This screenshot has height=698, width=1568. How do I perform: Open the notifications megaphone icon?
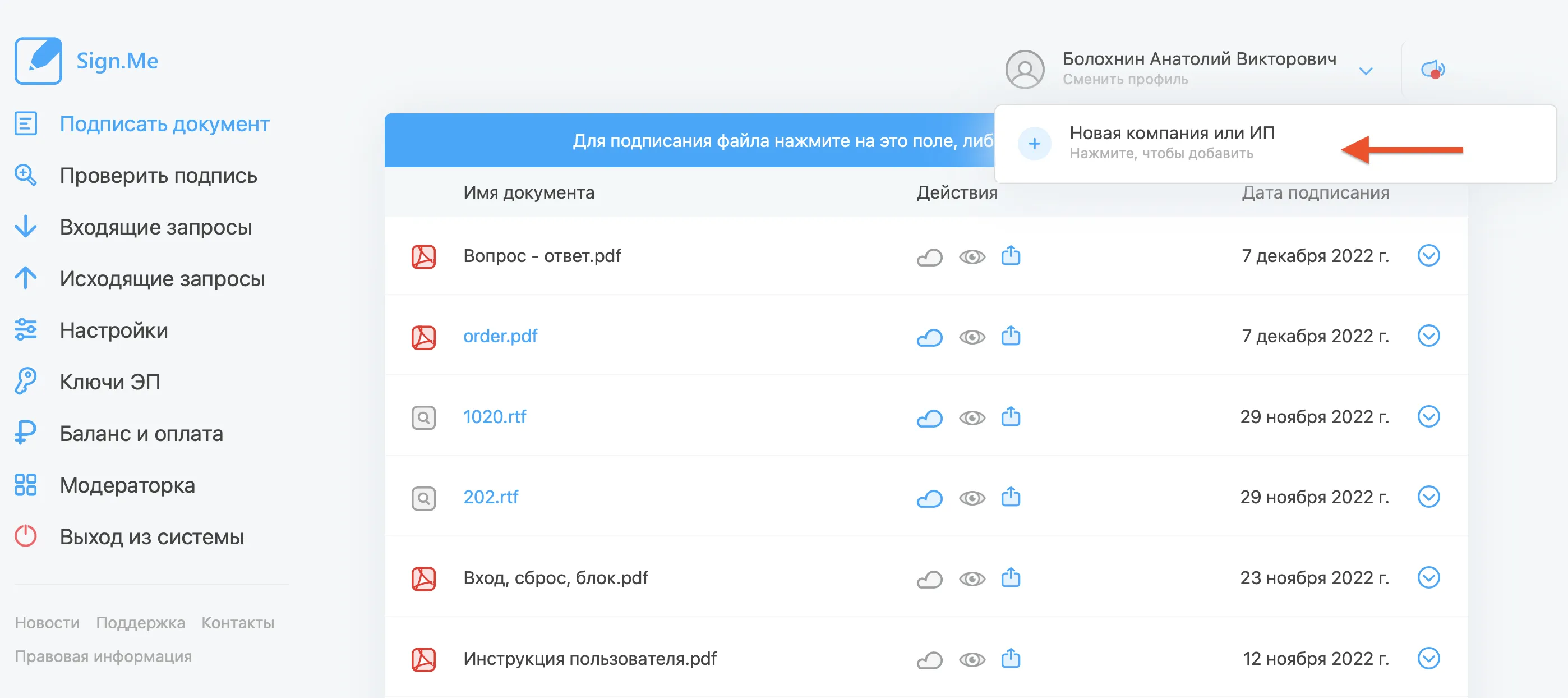pyautogui.click(x=1433, y=70)
